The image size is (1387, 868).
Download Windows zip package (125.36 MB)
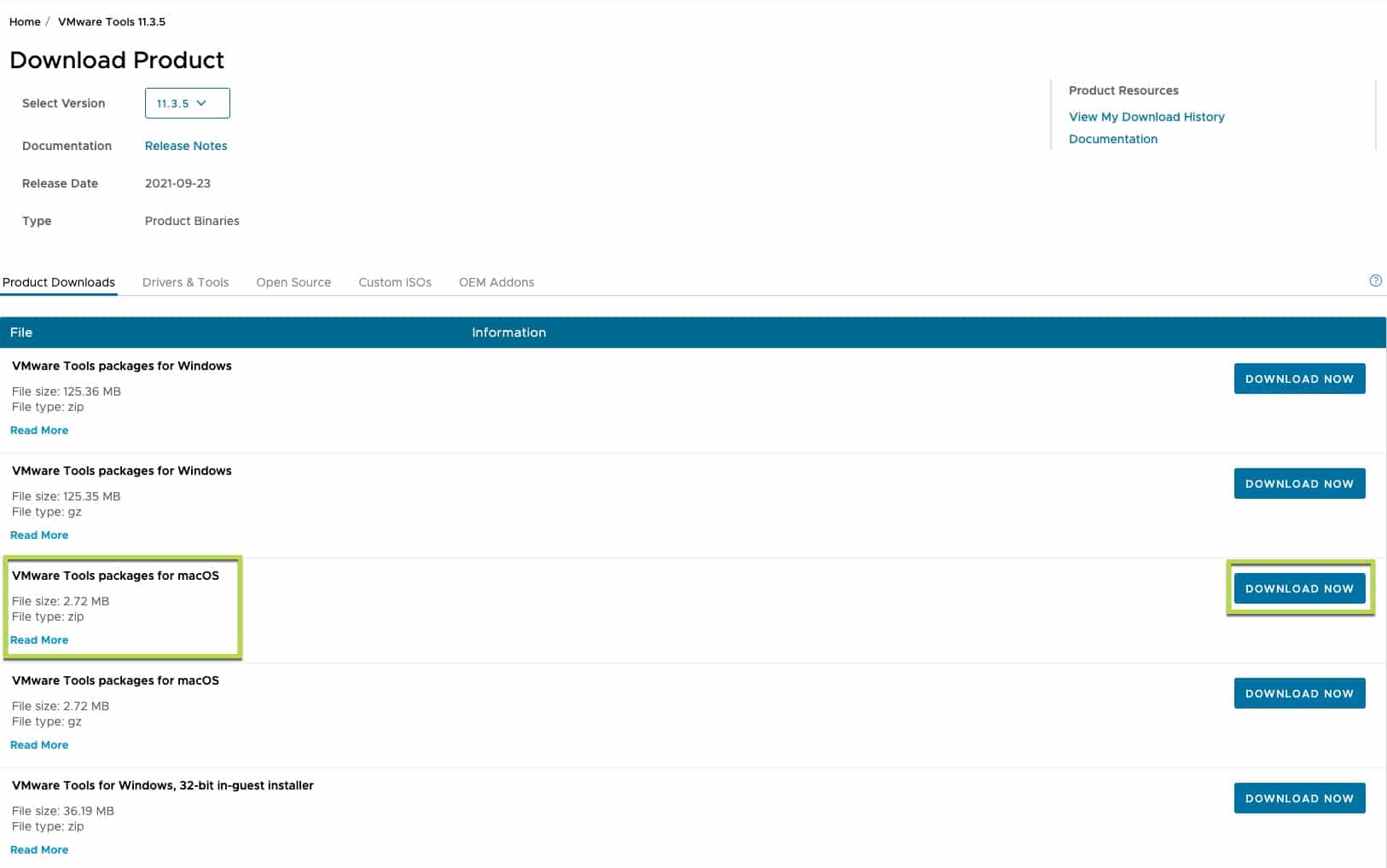tap(1299, 379)
